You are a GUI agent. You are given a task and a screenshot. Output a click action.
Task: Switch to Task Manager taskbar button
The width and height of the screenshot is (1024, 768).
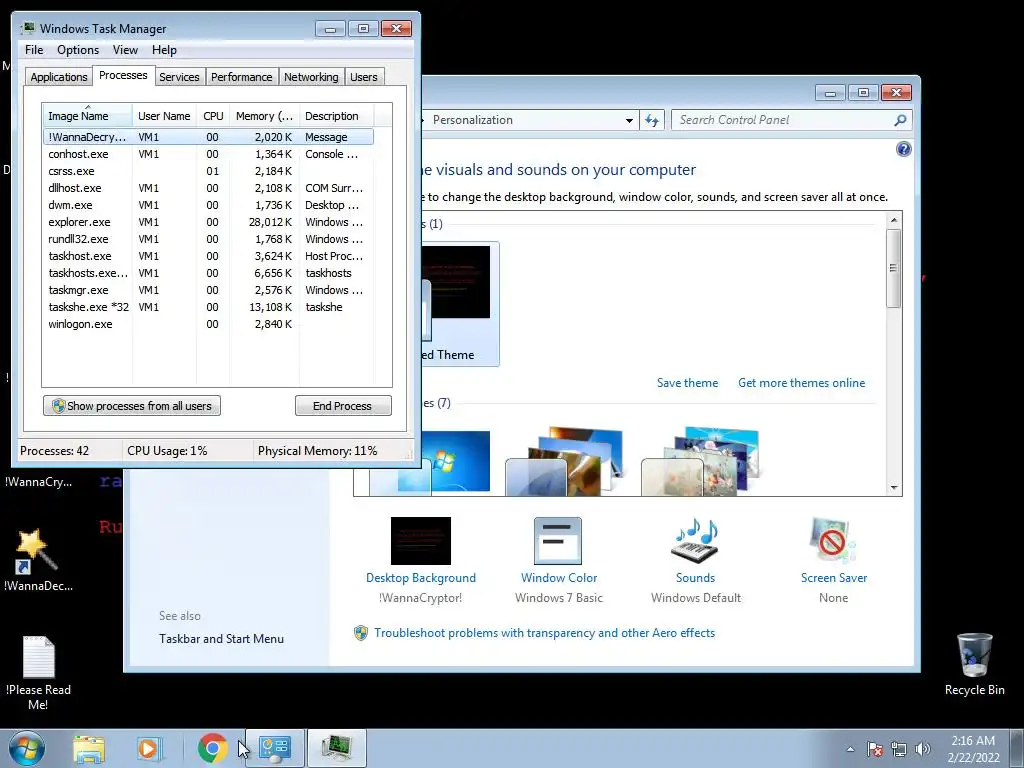pos(336,748)
